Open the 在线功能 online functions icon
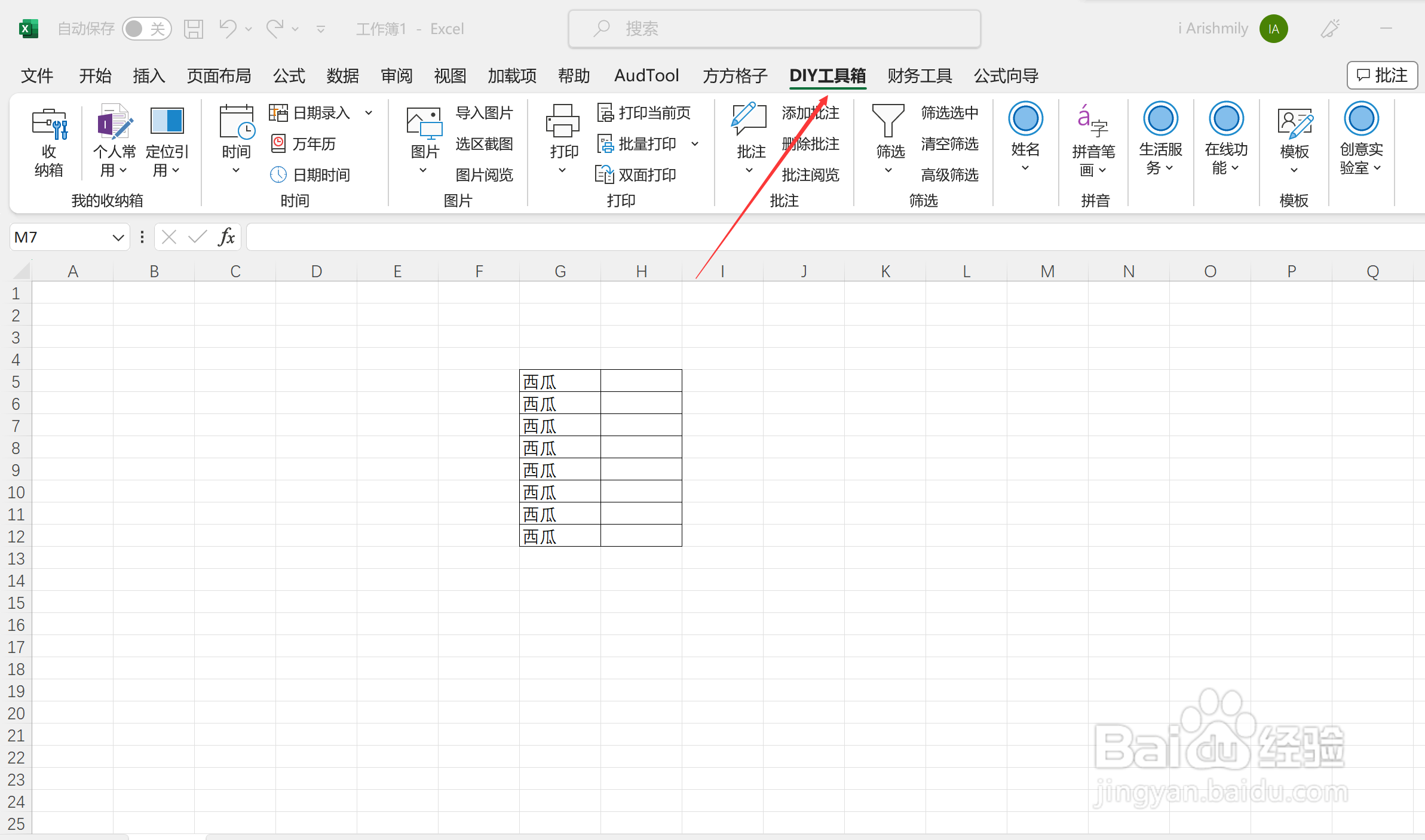Image resolution: width=1425 pixels, height=840 pixels. click(x=1226, y=119)
